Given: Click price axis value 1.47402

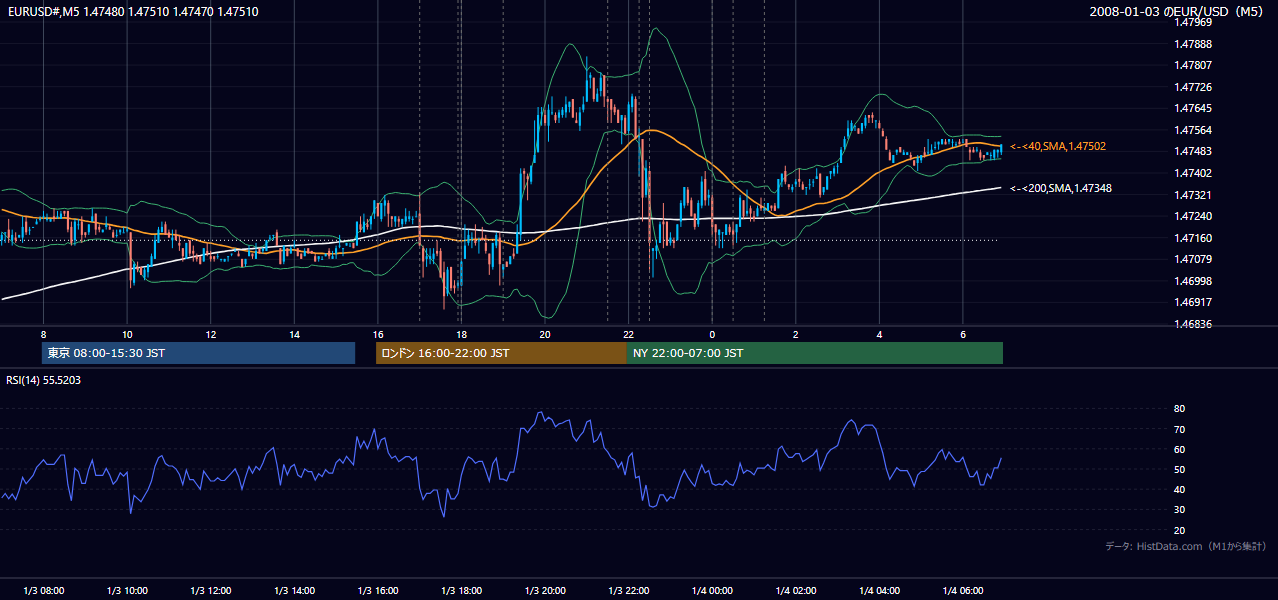Looking at the screenshot, I should click(x=1194, y=173).
